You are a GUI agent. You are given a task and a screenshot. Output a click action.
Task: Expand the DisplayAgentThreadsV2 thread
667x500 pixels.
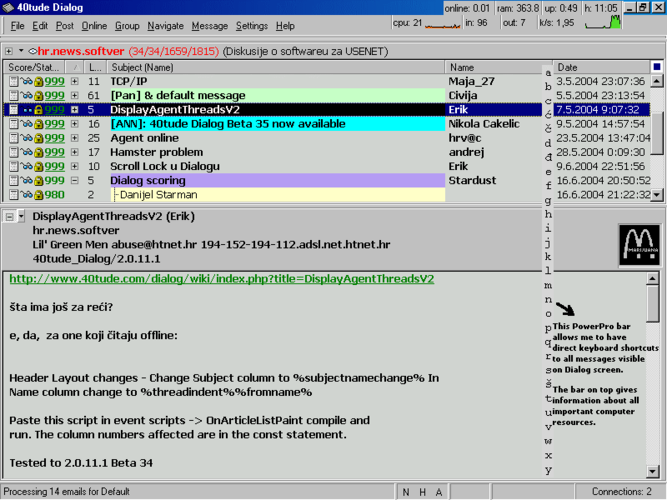74,110
